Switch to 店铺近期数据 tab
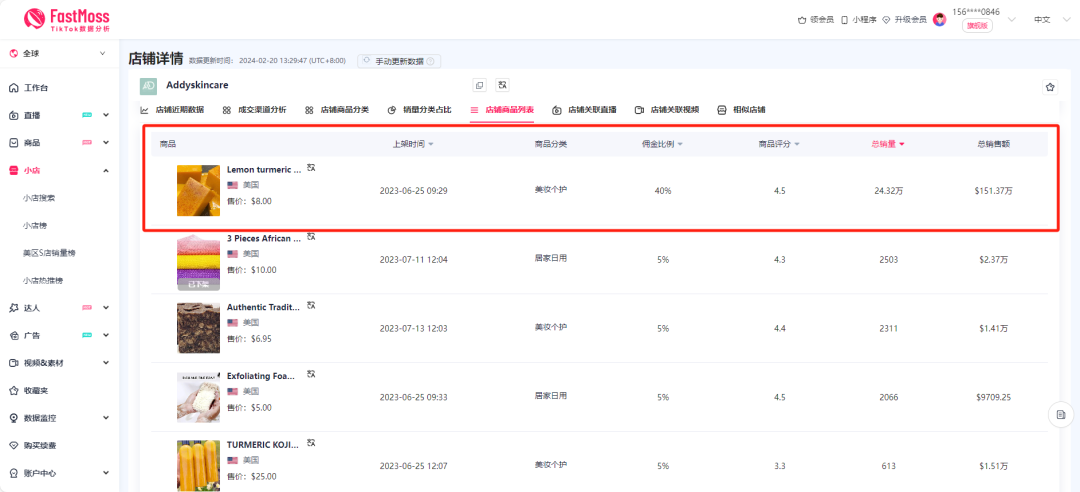Image resolution: width=1080 pixels, height=492 pixels. [172, 110]
